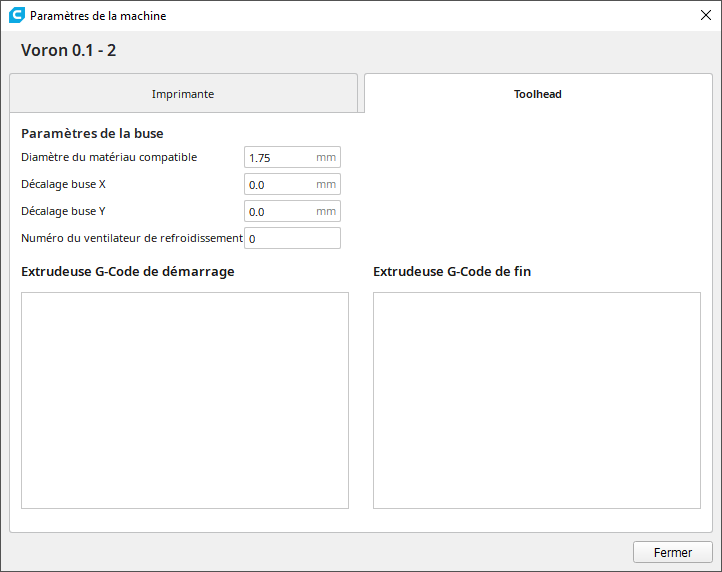Click the Numéro du ventilateur de refroidissement label
722x572 pixels.
(132, 238)
